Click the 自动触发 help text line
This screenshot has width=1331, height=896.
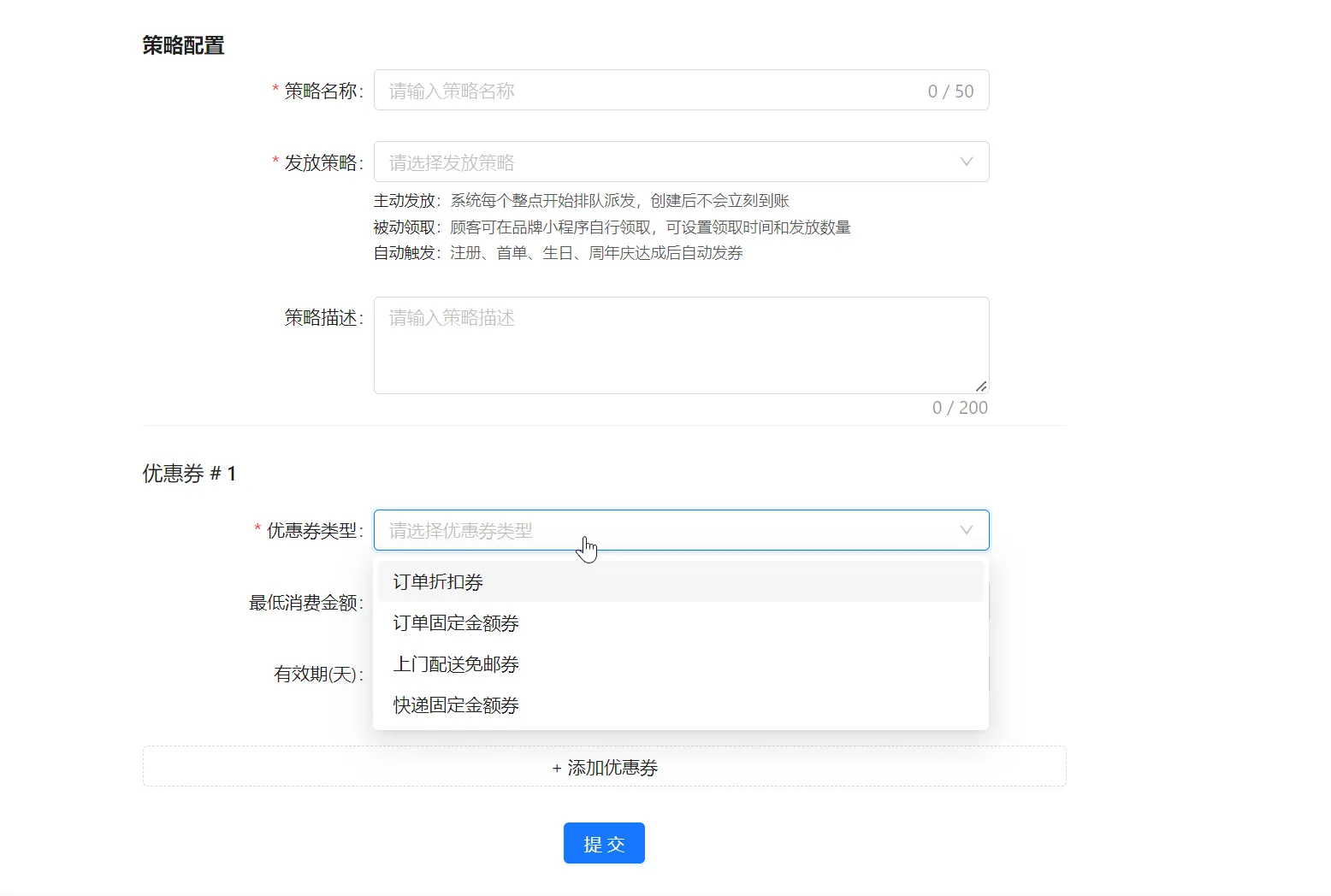pos(559,253)
